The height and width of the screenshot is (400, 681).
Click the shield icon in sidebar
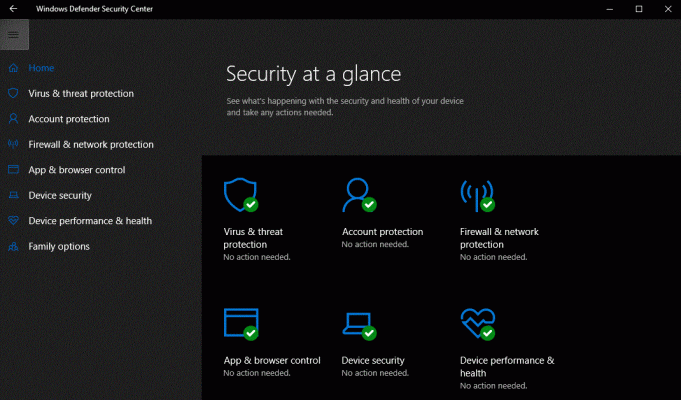click(x=13, y=93)
